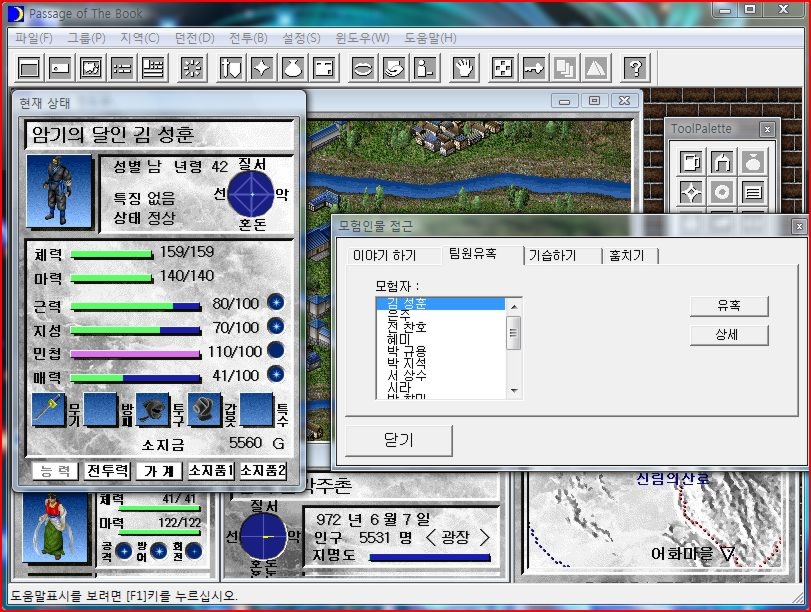This screenshot has height=612, width=811.
Task: Click the two-row list toolbar icon
Action: 122,68
